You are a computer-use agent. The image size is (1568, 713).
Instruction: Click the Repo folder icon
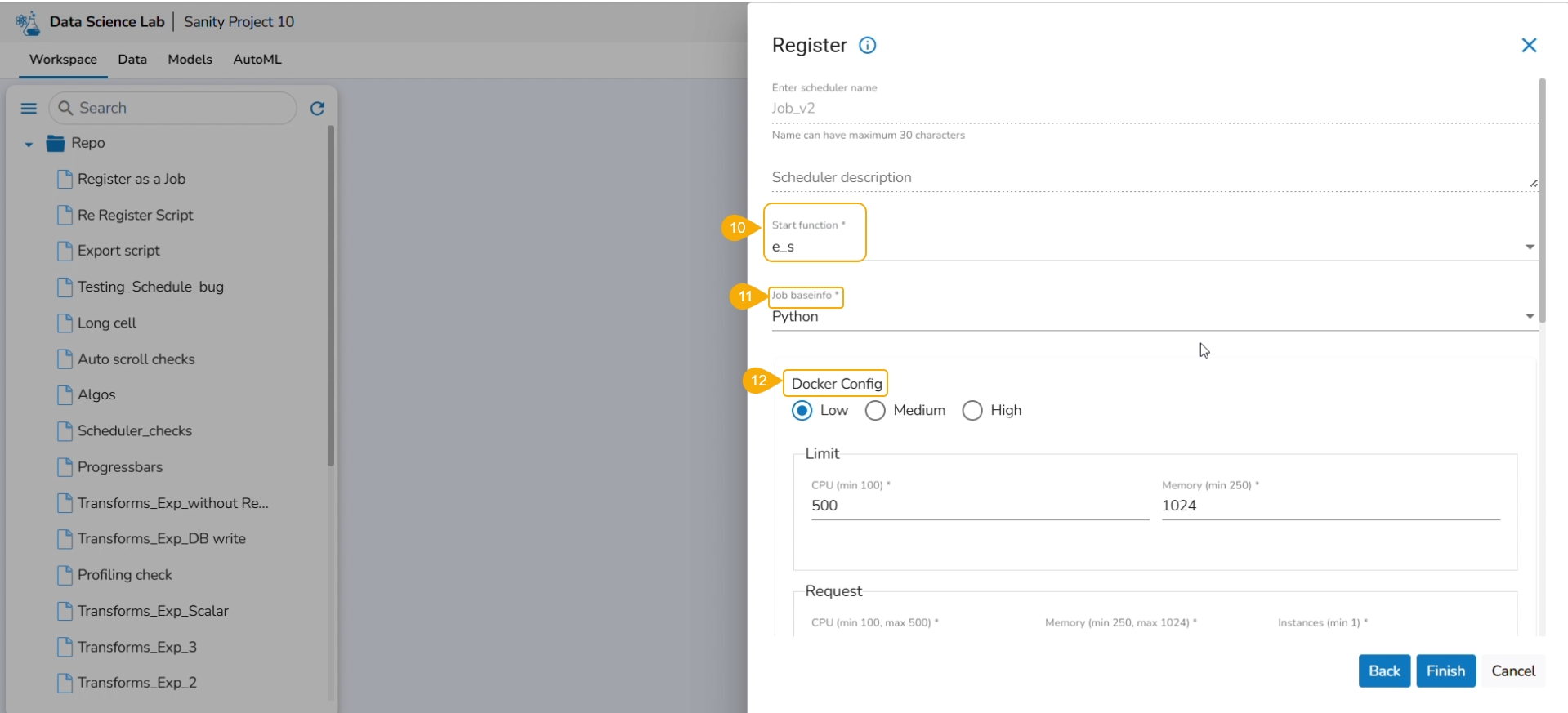pos(56,144)
